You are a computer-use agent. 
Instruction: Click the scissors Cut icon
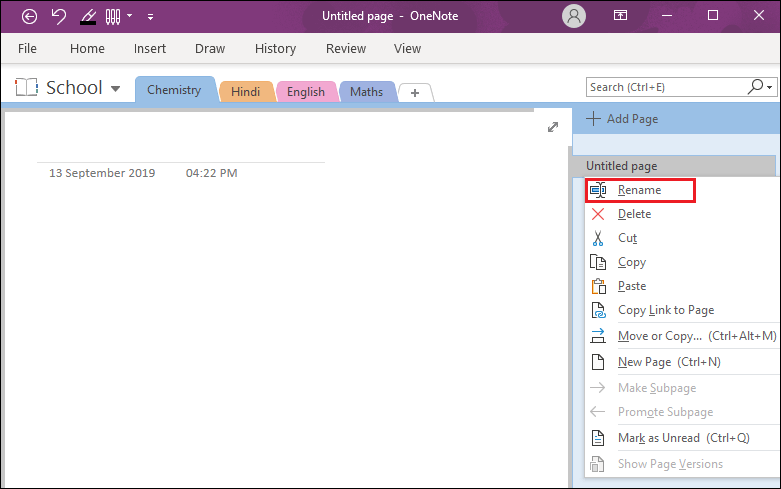(x=598, y=238)
